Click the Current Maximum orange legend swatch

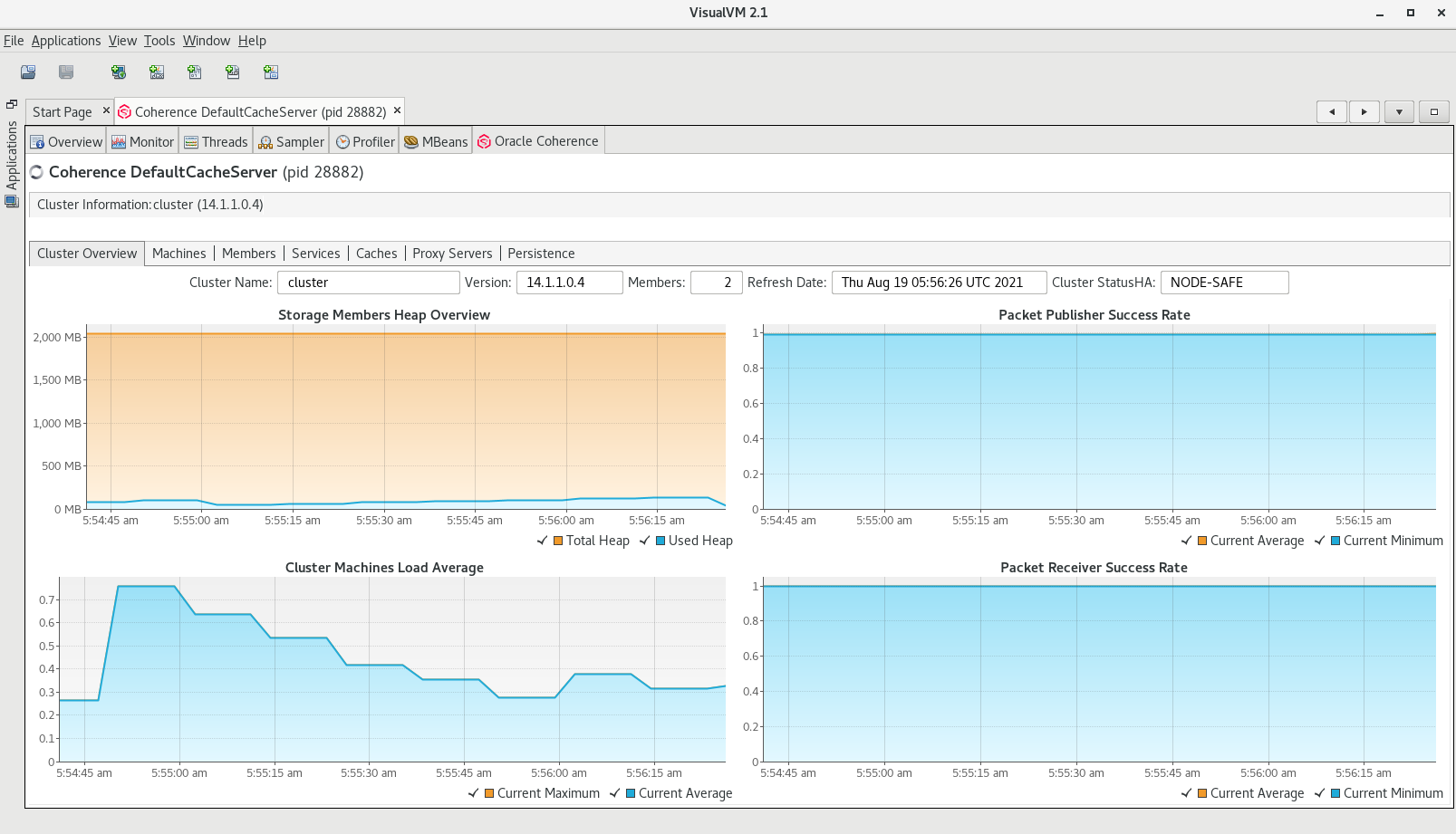(x=489, y=793)
